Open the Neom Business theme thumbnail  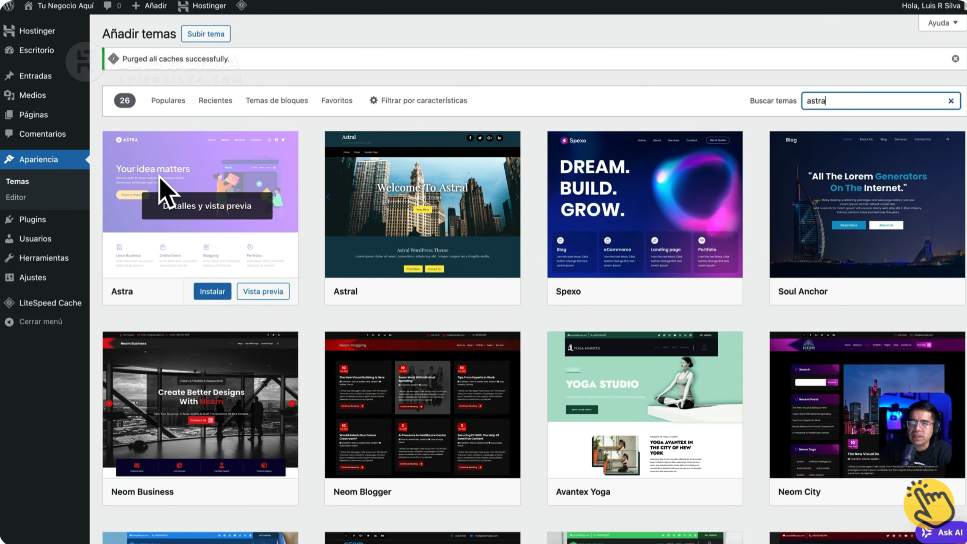200,405
